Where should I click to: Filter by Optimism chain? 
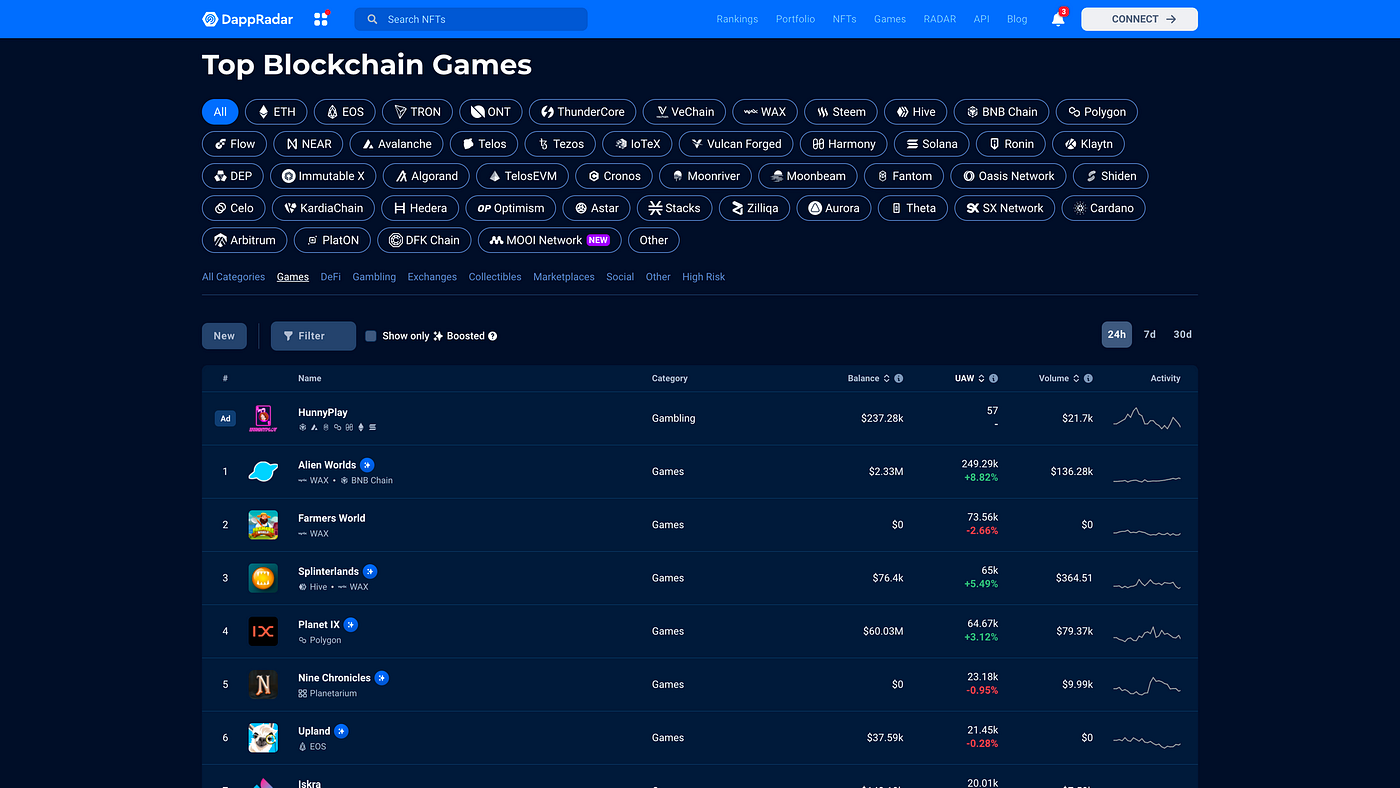[511, 208]
